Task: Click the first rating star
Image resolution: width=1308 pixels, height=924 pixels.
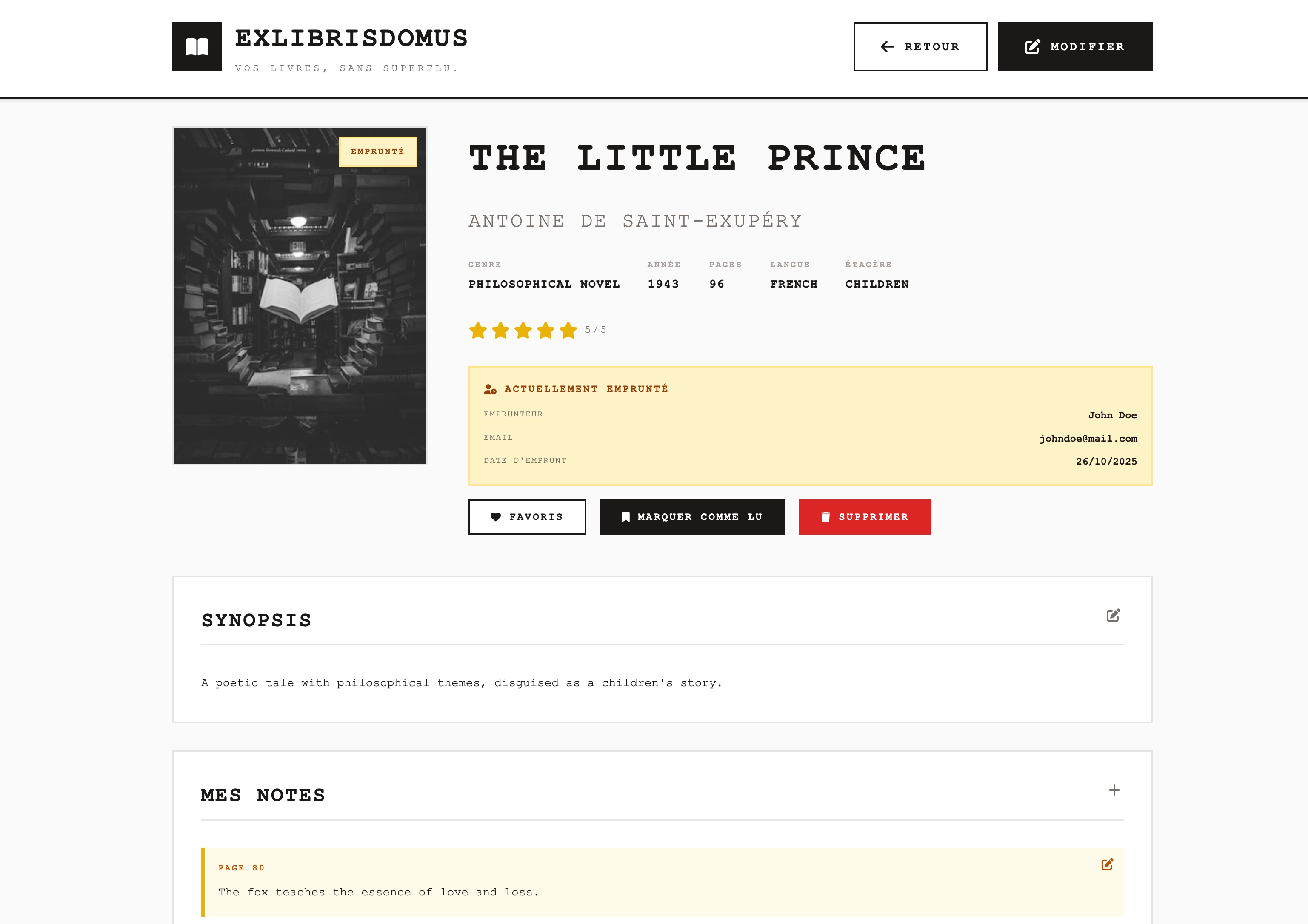Action: point(478,331)
